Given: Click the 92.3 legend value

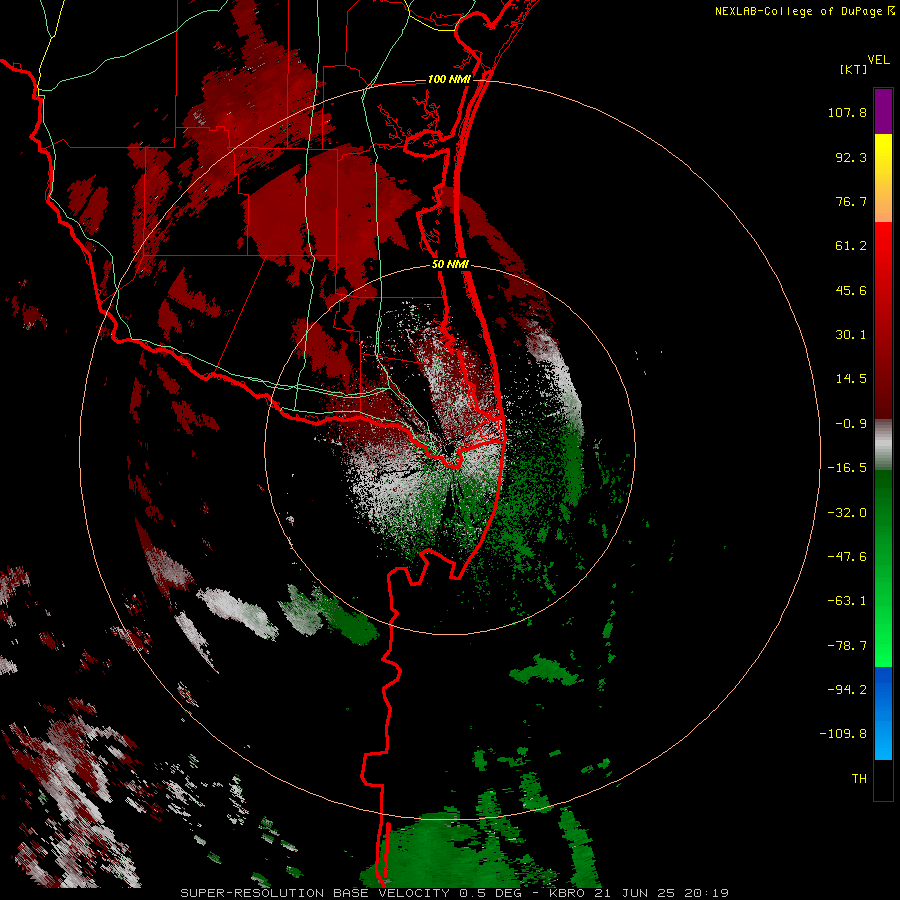Looking at the screenshot, I should [x=851, y=157].
